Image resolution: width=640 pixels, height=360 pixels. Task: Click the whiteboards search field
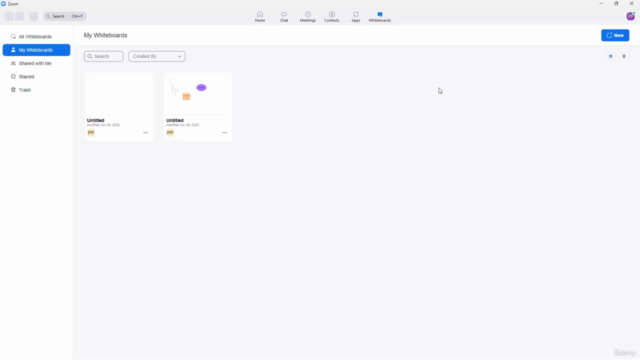[x=104, y=56]
